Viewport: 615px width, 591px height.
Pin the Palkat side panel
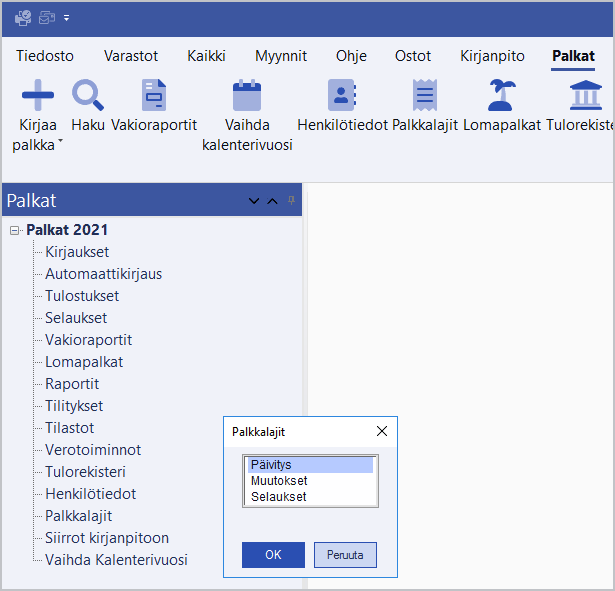(x=292, y=200)
